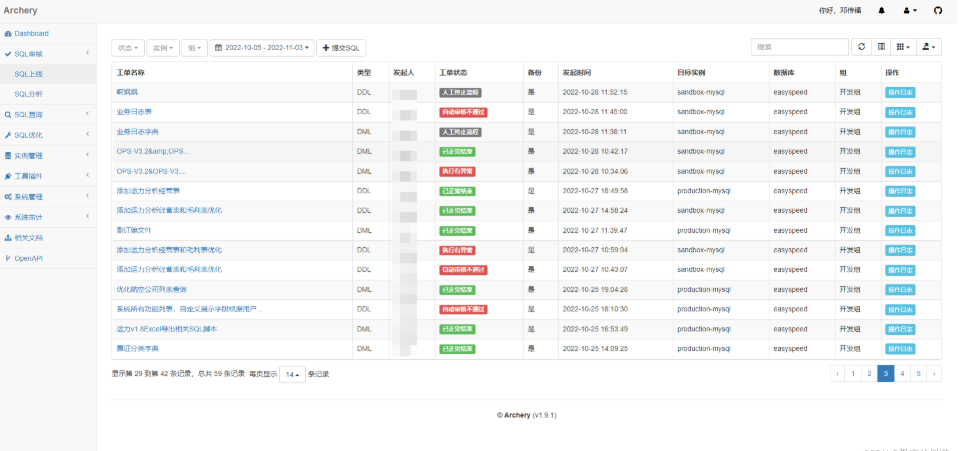966x451 pixels.
Task: Open 操作日志 for the 2022-10-28 11:45:00 row
Action: click(x=900, y=112)
